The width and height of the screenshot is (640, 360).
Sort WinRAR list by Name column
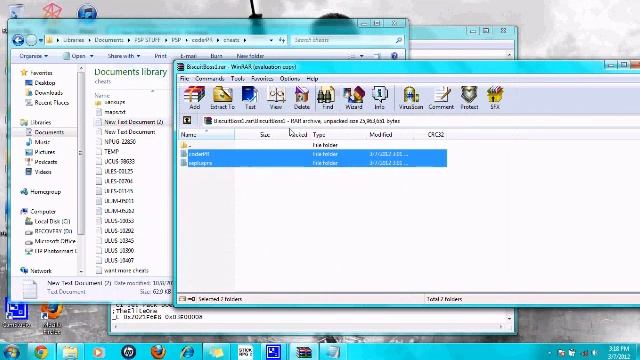206,134
